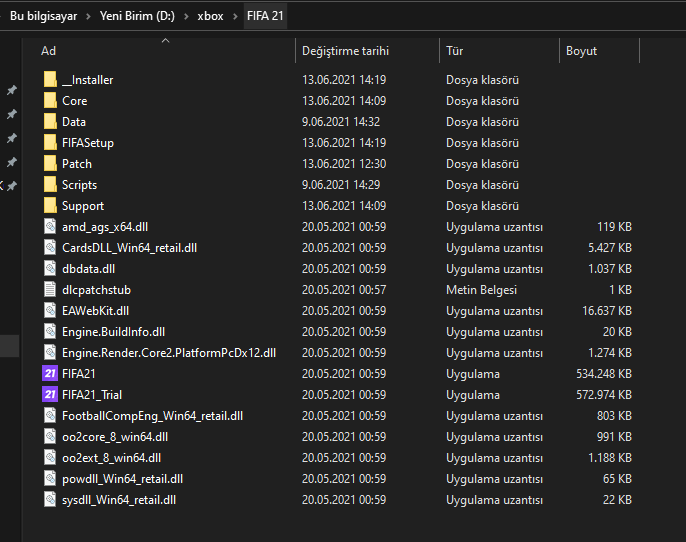Sort by Değiştirme tarihi column

(x=345, y=51)
